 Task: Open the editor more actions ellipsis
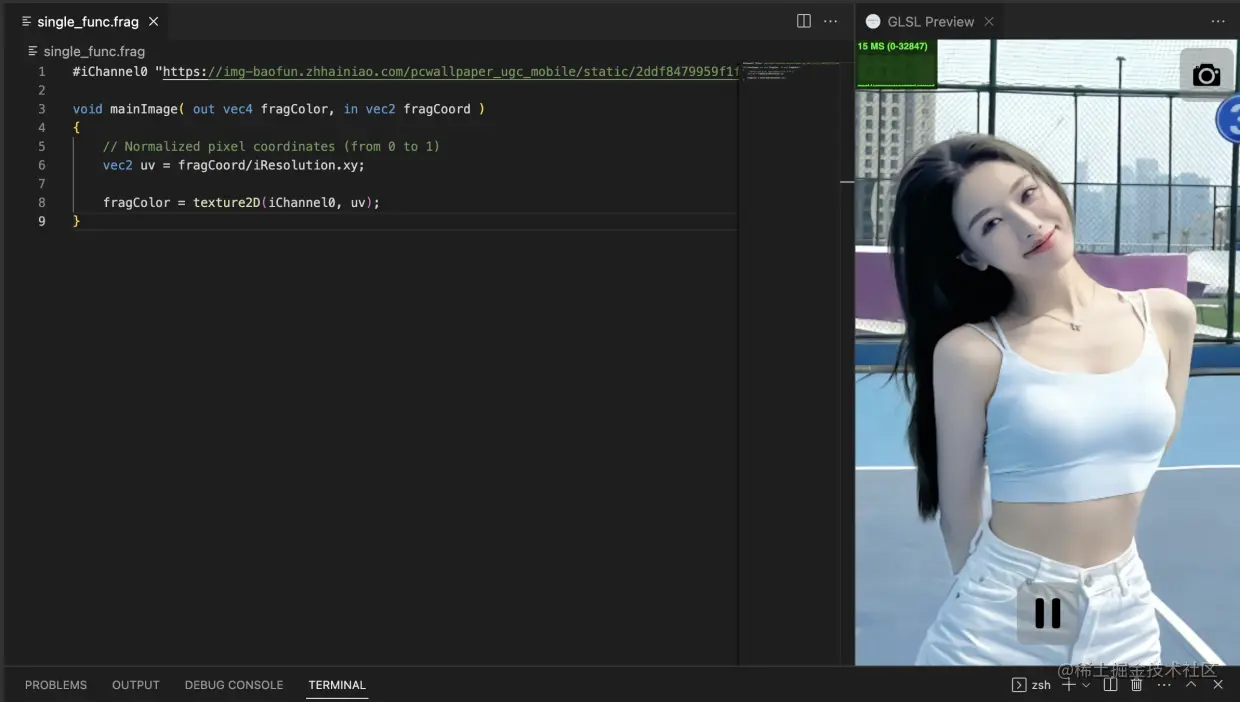coord(830,21)
